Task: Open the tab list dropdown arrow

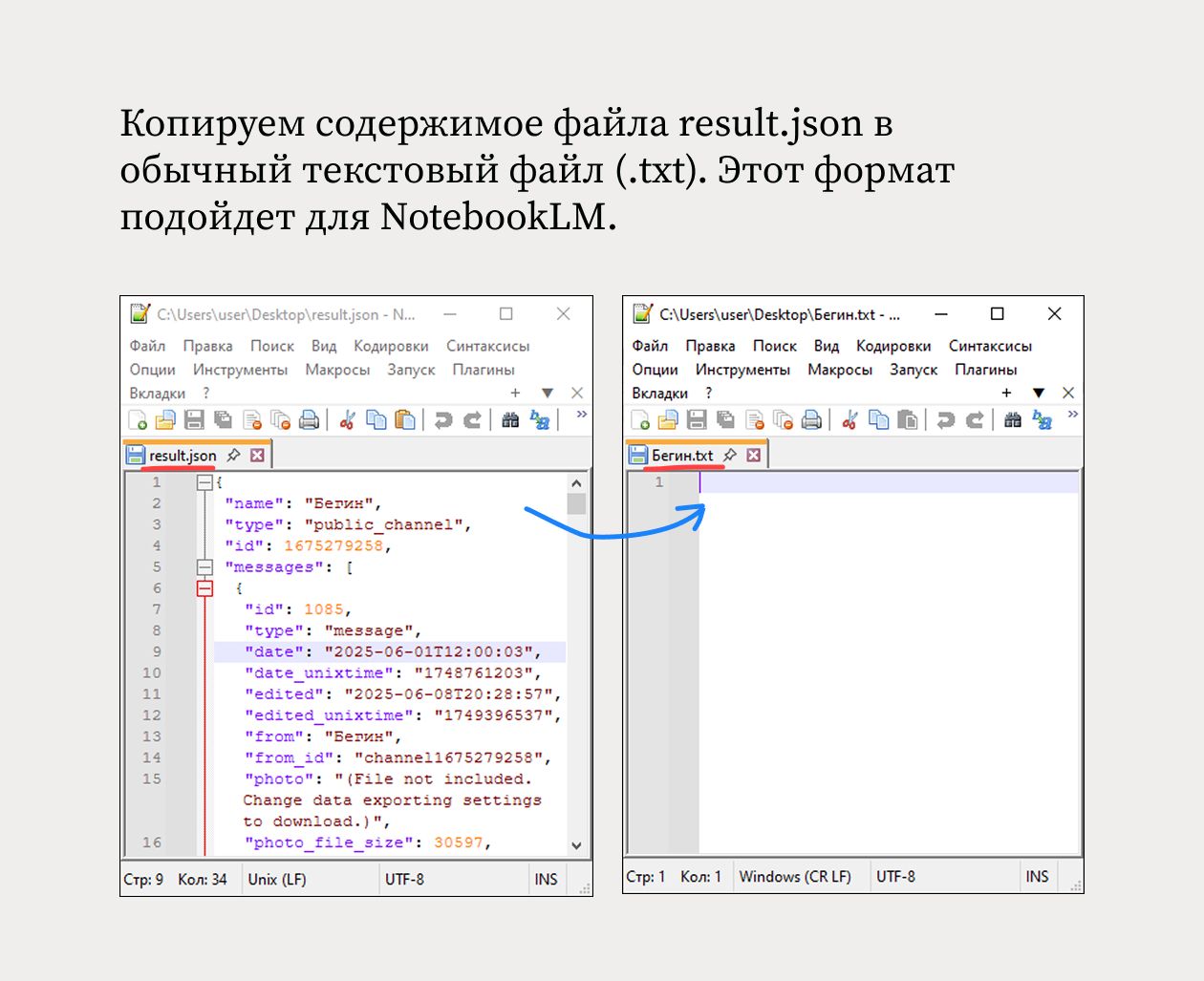Action: pyautogui.click(x=548, y=393)
